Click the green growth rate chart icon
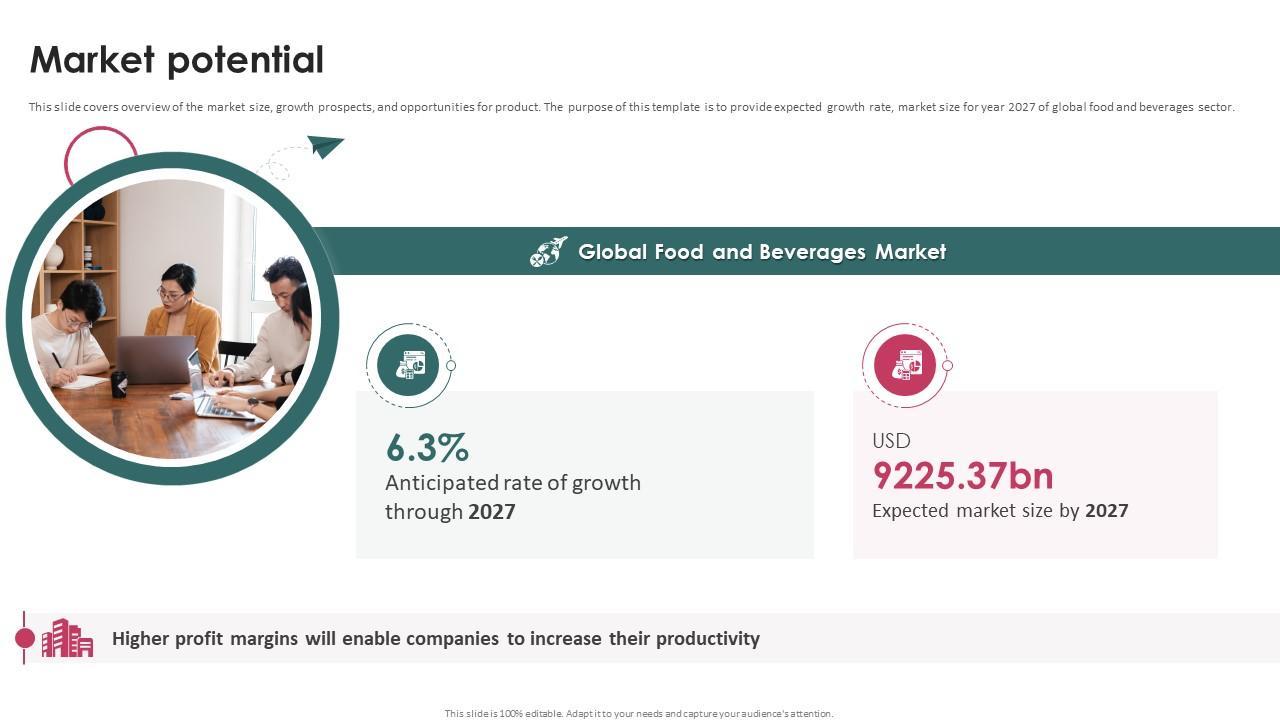Screen dimensions: 1280x720 (x=408, y=365)
